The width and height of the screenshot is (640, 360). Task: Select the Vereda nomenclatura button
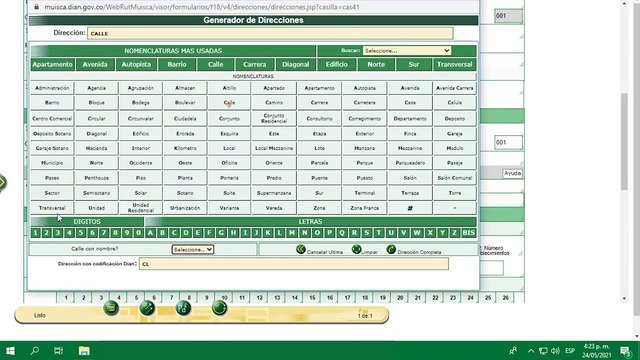(274, 208)
